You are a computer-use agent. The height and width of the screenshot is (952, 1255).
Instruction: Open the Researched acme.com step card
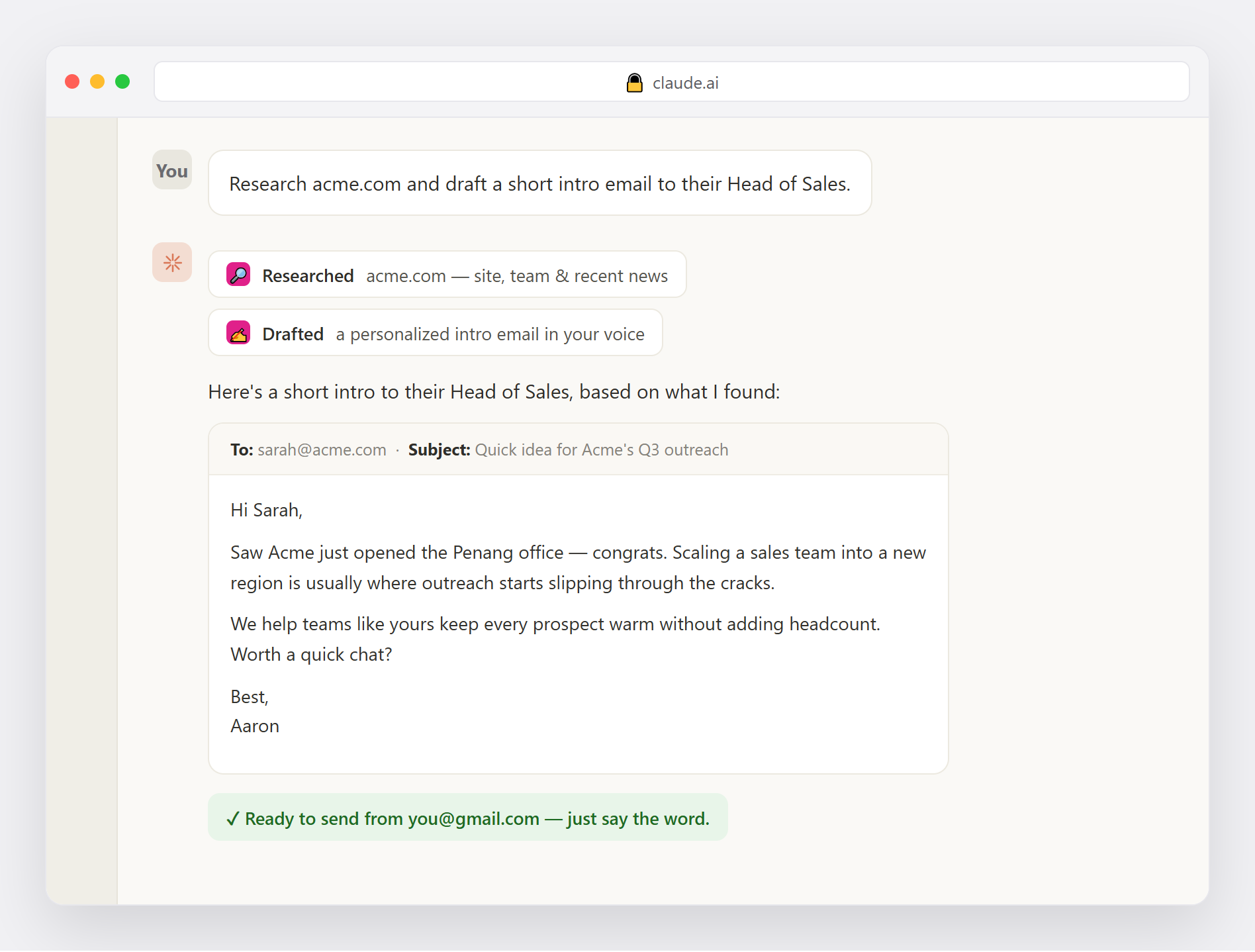point(447,274)
